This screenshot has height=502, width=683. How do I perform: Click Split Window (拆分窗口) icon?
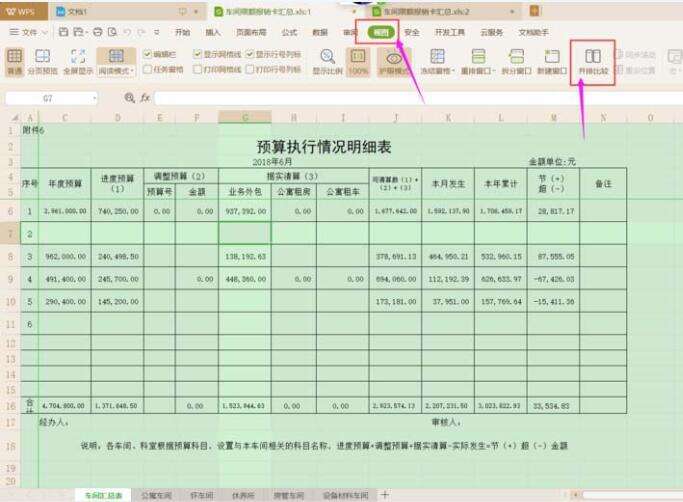click(x=516, y=56)
